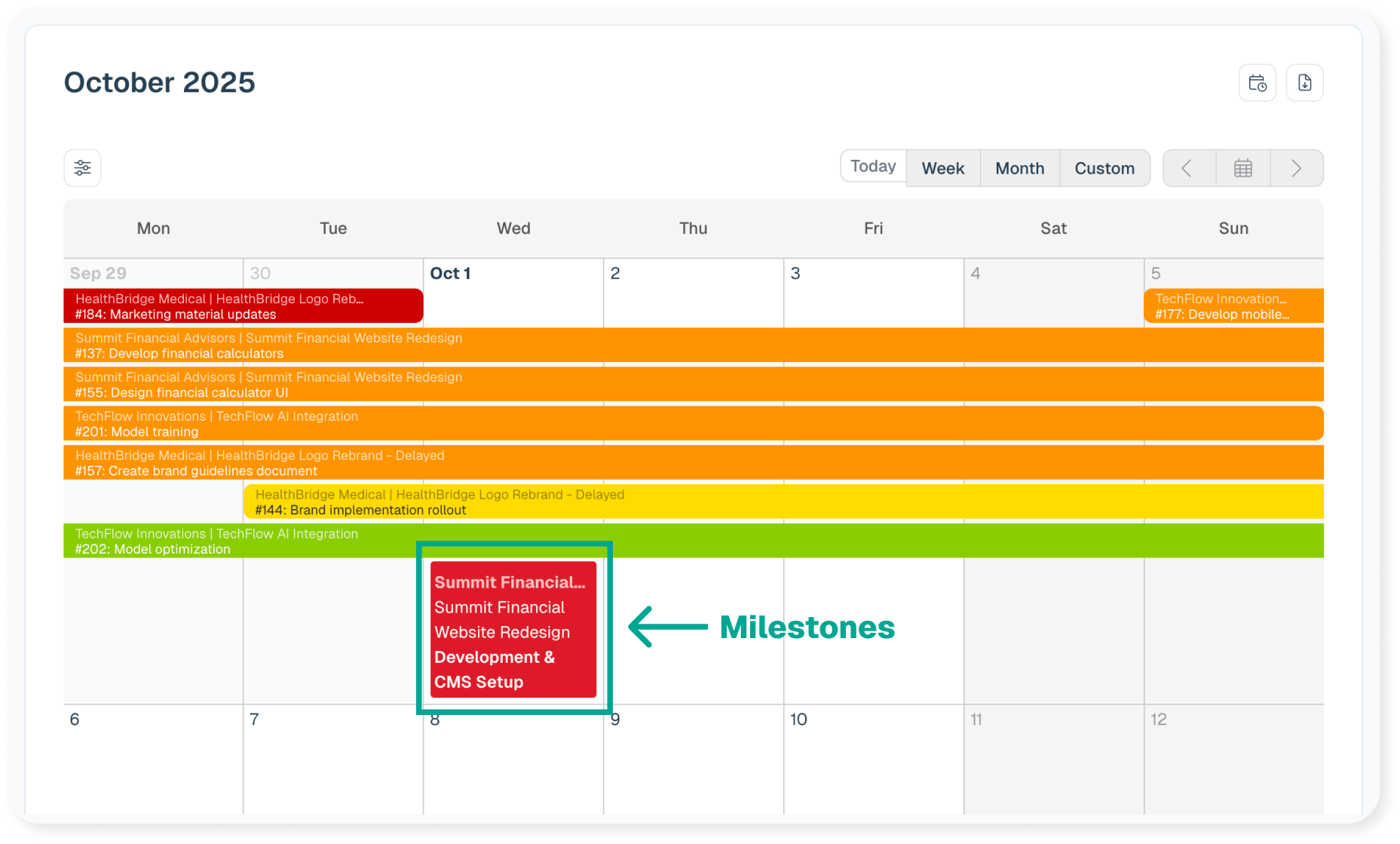Open the date picker calendar grid icon
1400x844 pixels.
click(1242, 168)
